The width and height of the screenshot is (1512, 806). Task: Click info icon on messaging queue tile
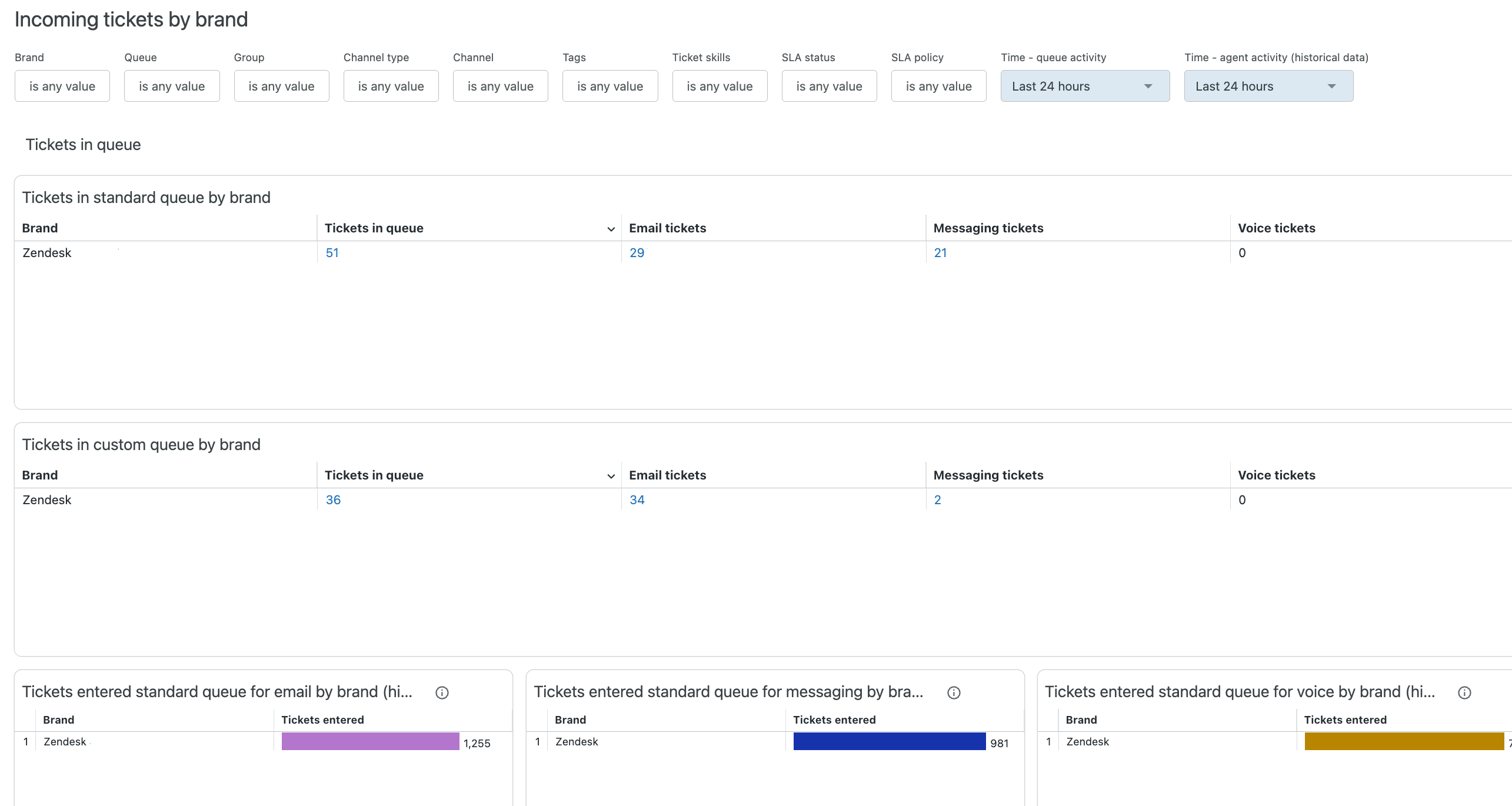(x=954, y=692)
